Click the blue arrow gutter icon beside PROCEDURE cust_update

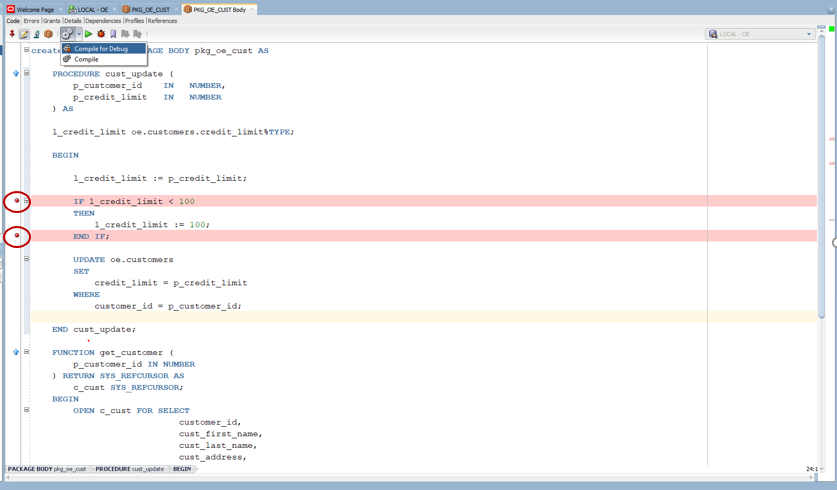tap(15, 73)
